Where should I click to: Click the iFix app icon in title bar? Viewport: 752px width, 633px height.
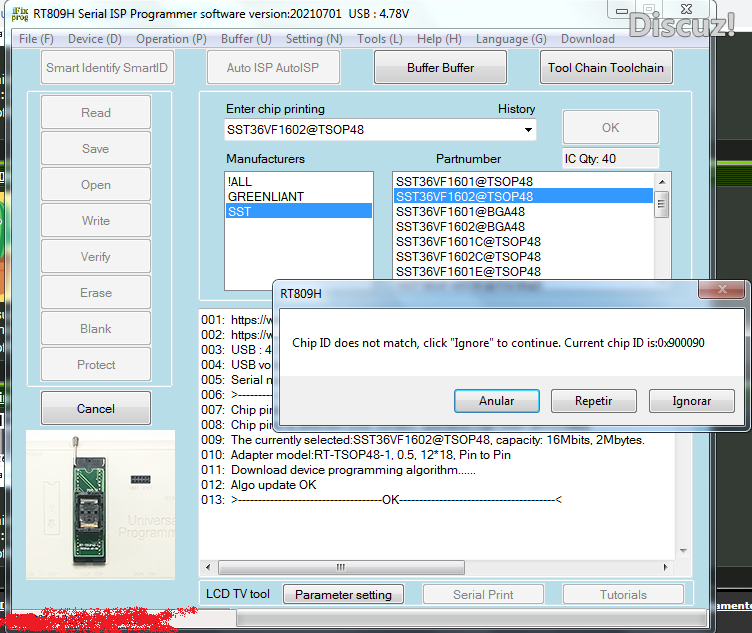point(18,13)
